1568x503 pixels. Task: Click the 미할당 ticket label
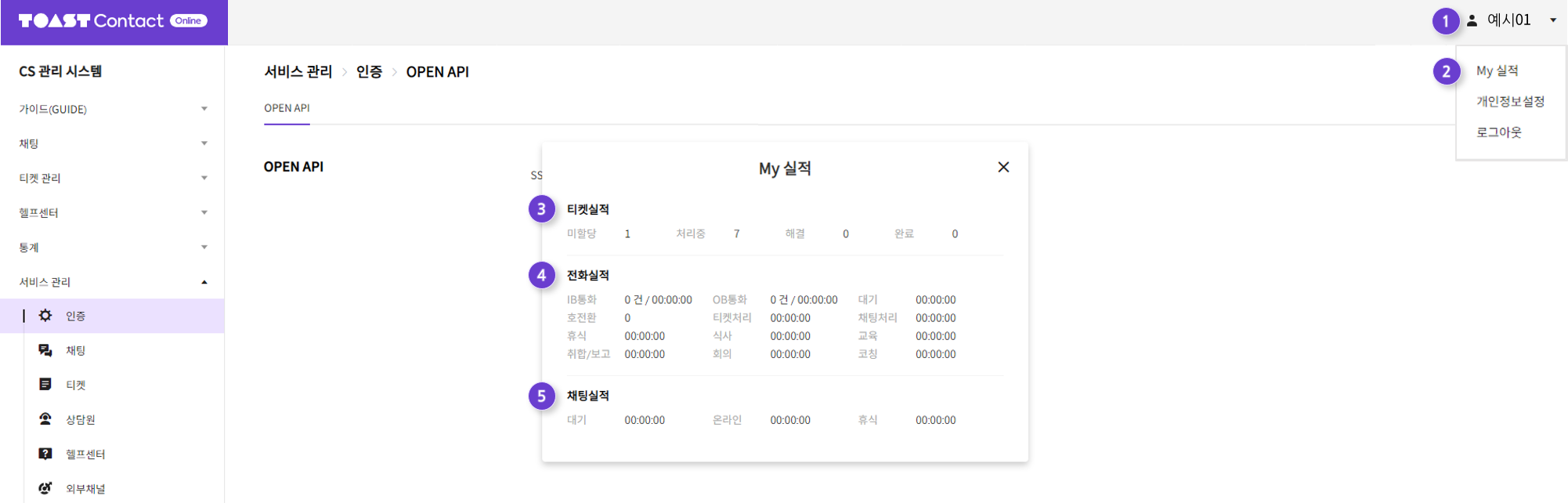[x=581, y=233]
